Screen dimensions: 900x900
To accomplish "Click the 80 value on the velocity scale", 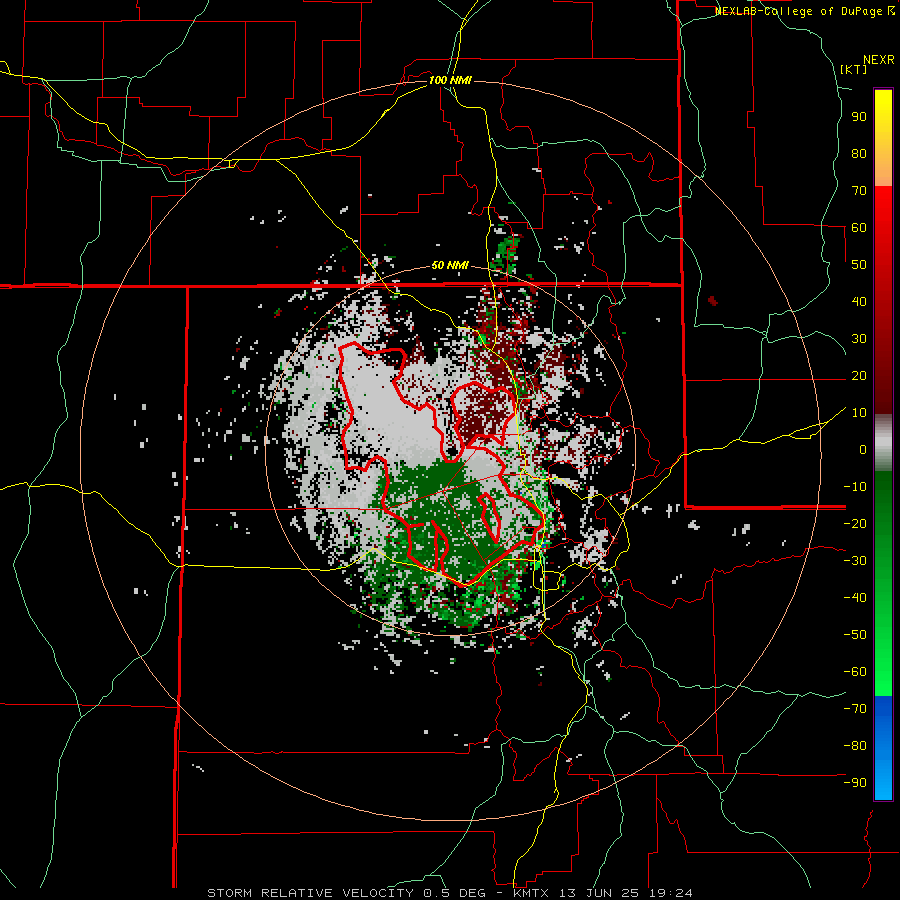I will pyautogui.click(x=859, y=153).
